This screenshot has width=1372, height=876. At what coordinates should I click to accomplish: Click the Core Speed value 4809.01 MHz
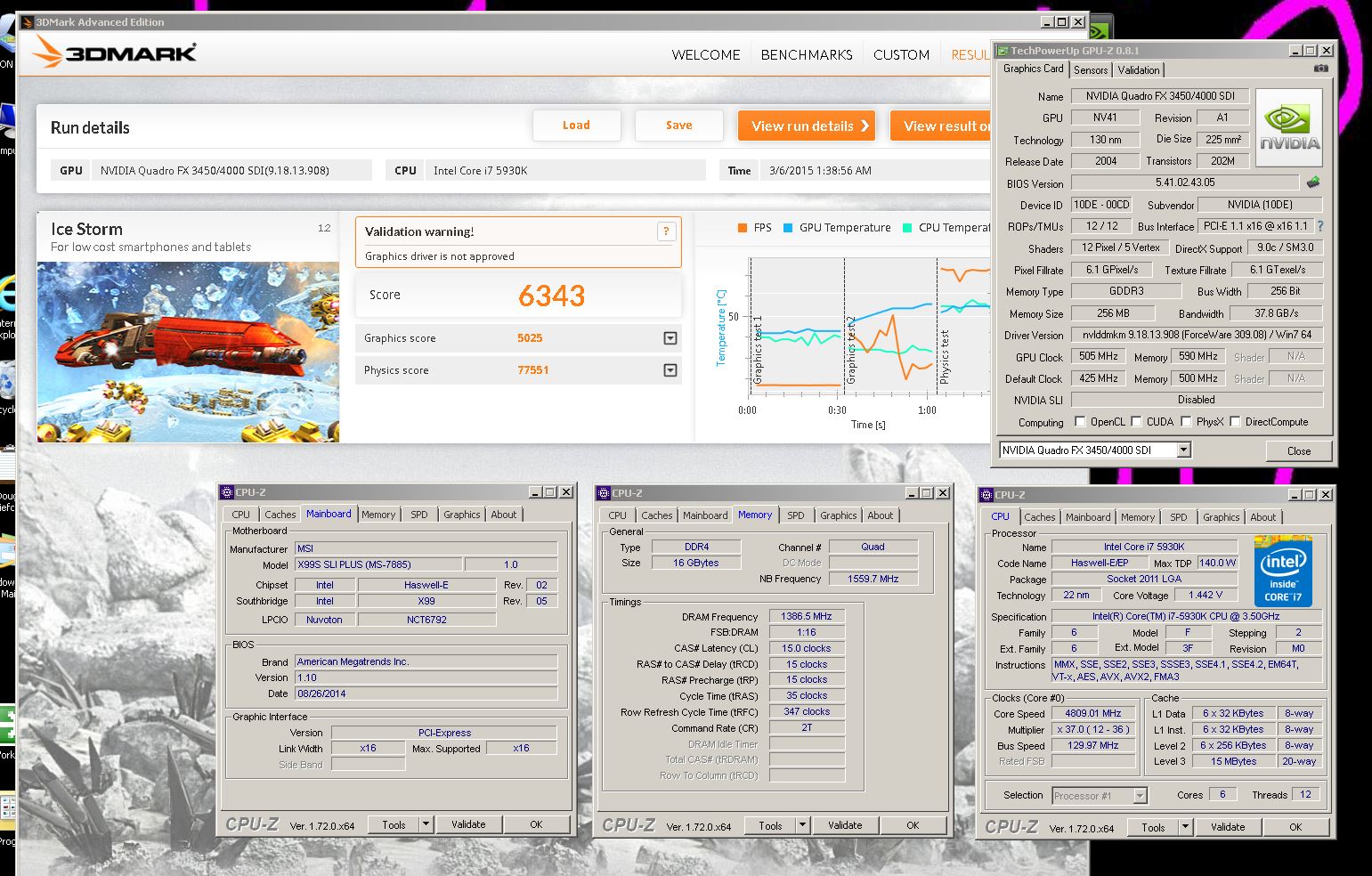[x=1093, y=713]
